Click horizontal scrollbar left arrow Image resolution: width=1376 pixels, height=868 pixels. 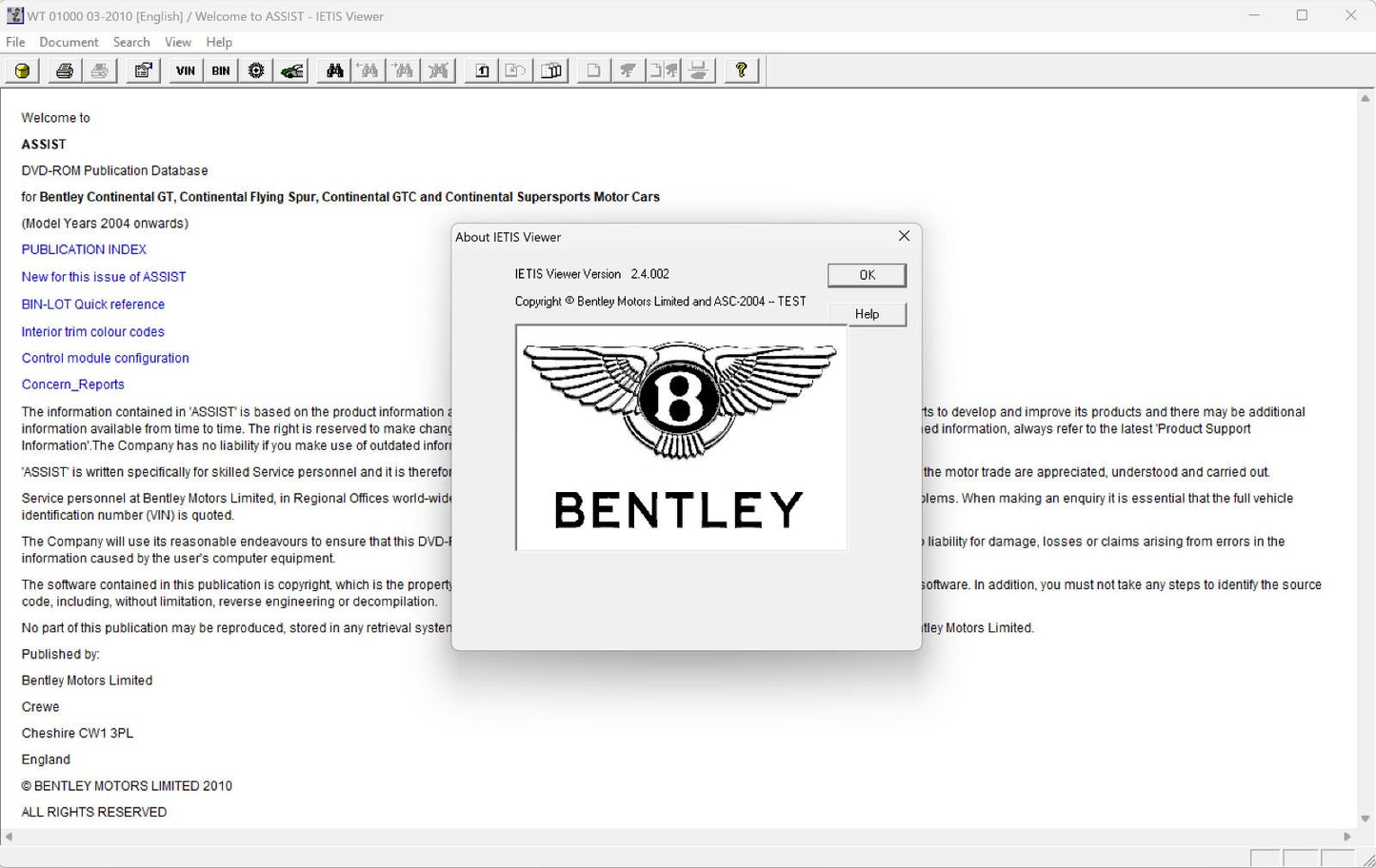tap(10, 837)
